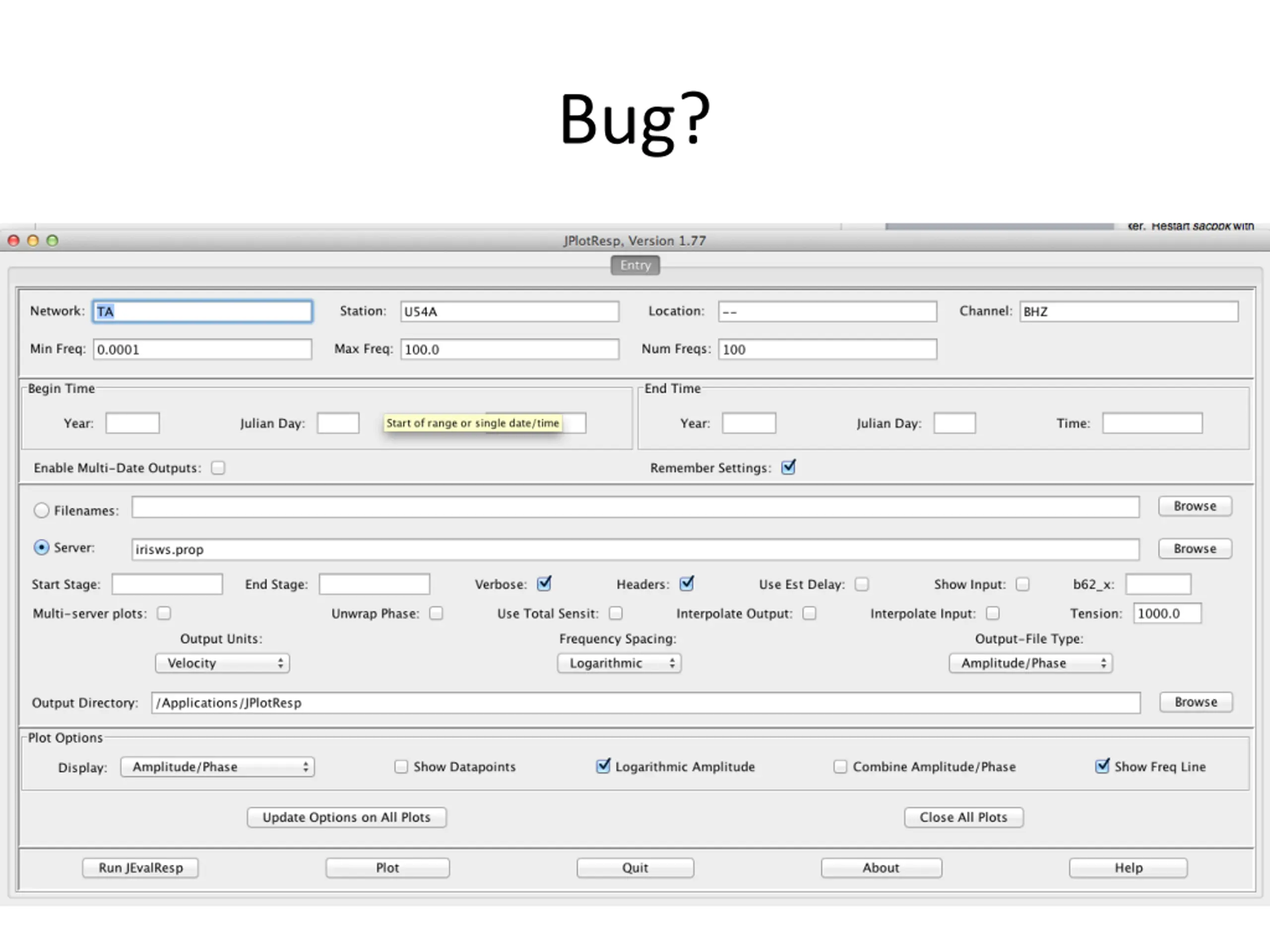This screenshot has height=952, width=1270.
Task: Click the Station input field
Action: coord(509,311)
